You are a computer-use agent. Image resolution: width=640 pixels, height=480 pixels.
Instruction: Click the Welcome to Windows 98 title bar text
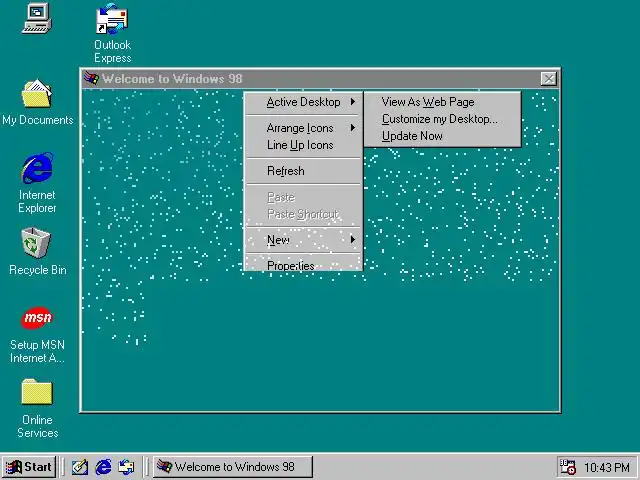coord(172,78)
